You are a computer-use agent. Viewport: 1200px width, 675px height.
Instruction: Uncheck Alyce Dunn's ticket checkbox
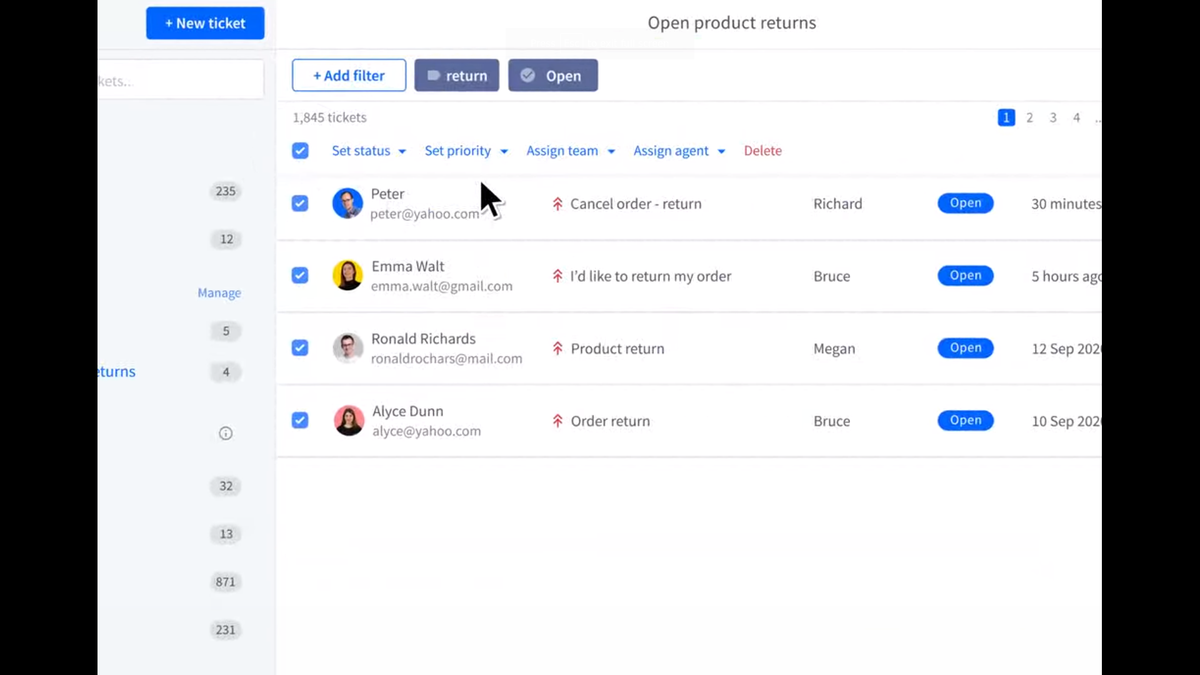pyautogui.click(x=300, y=420)
